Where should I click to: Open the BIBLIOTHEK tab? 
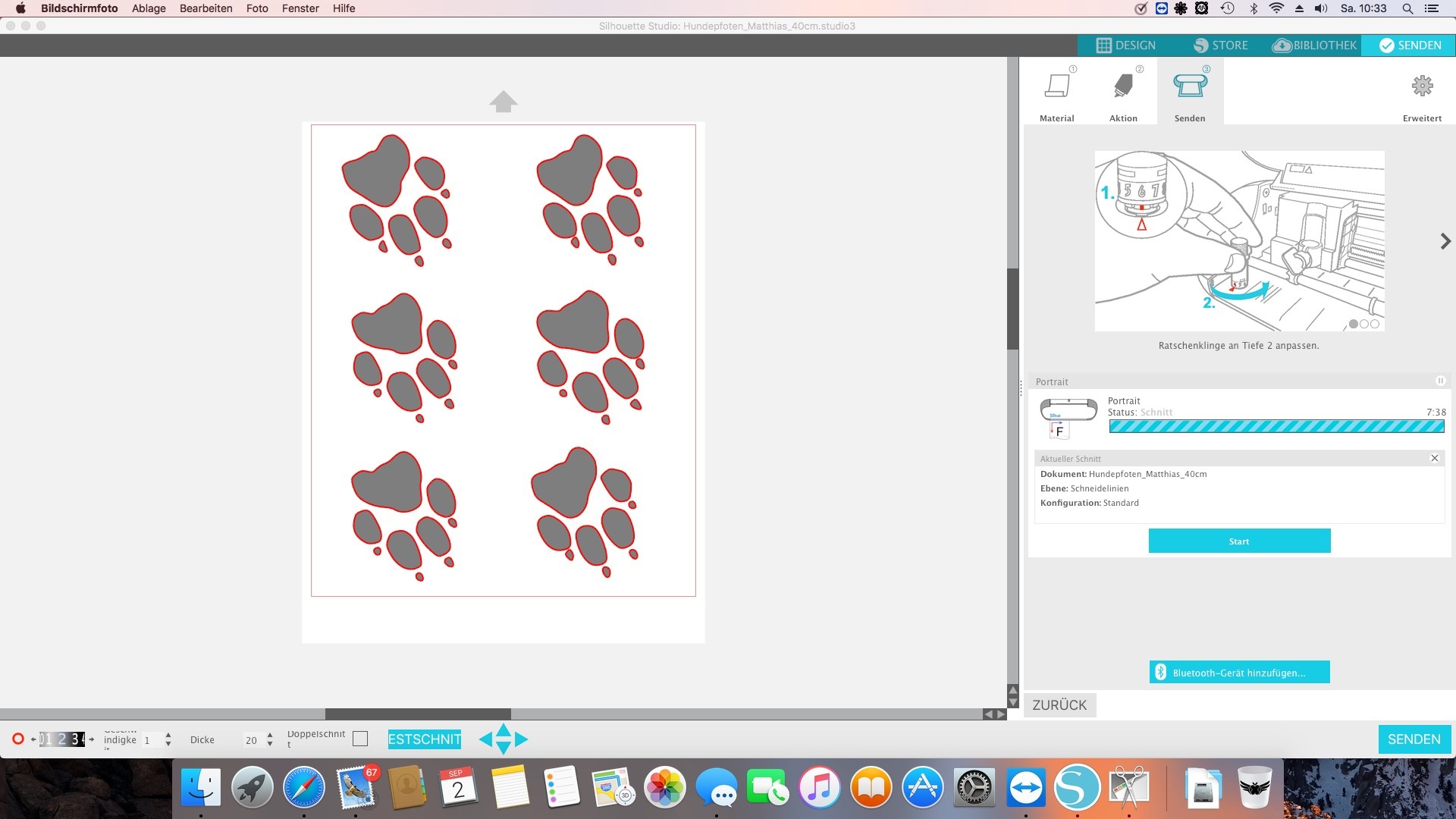(1314, 45)
